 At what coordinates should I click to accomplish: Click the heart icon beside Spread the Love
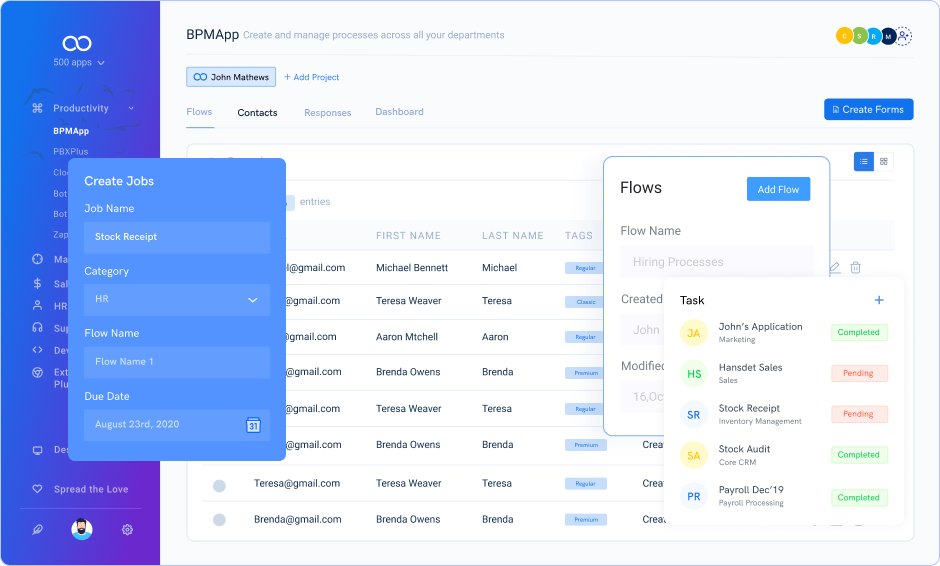tap(37, 489)
